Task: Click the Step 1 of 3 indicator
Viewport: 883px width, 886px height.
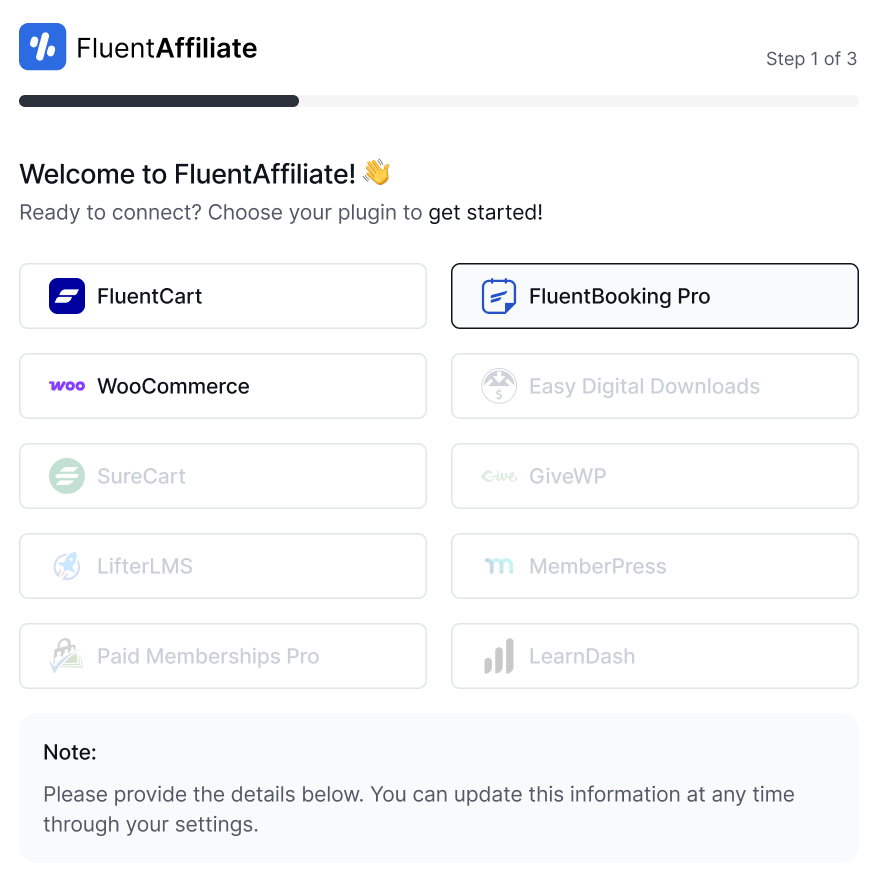Action: click(x=811, y=59)
